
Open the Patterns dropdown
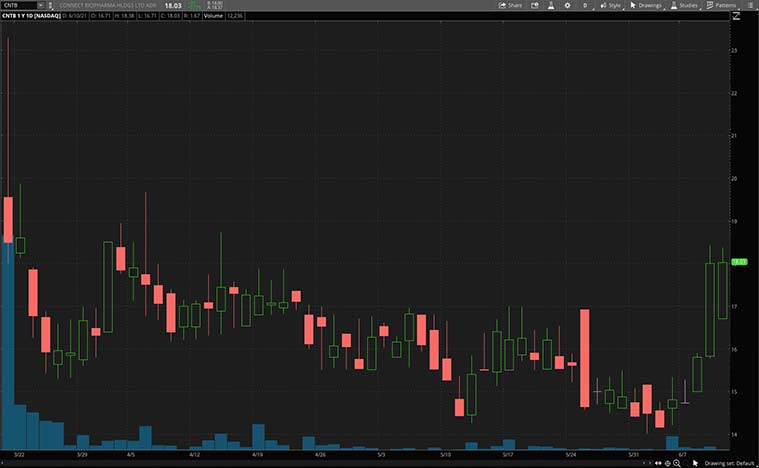point(722,5)
